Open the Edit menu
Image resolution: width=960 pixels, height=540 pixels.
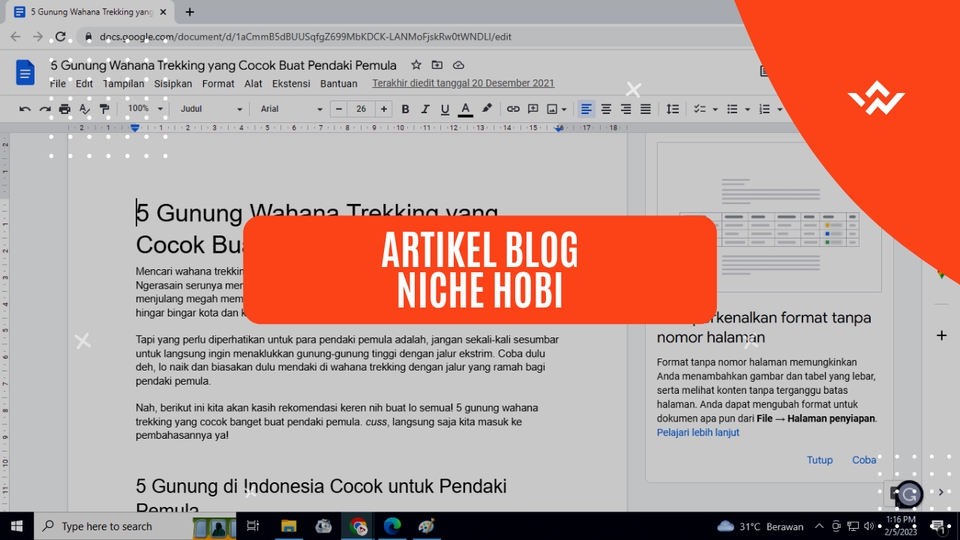pyautogui.click(x=84, y=84)
